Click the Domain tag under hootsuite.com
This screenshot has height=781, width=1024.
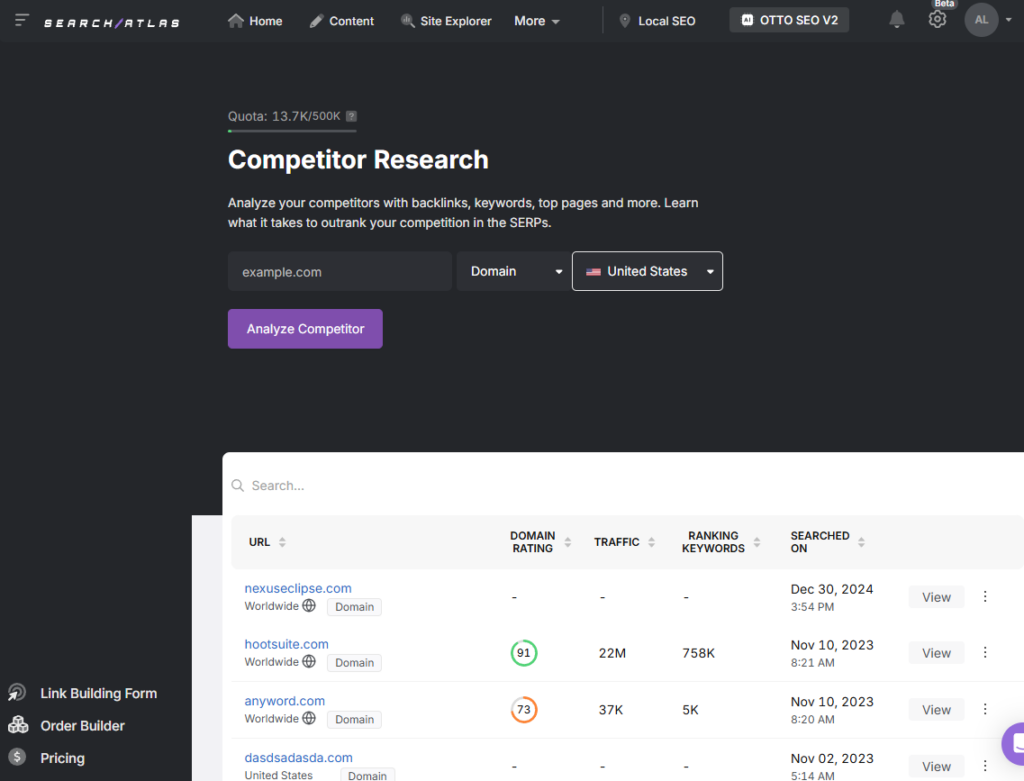coord(355,663)
